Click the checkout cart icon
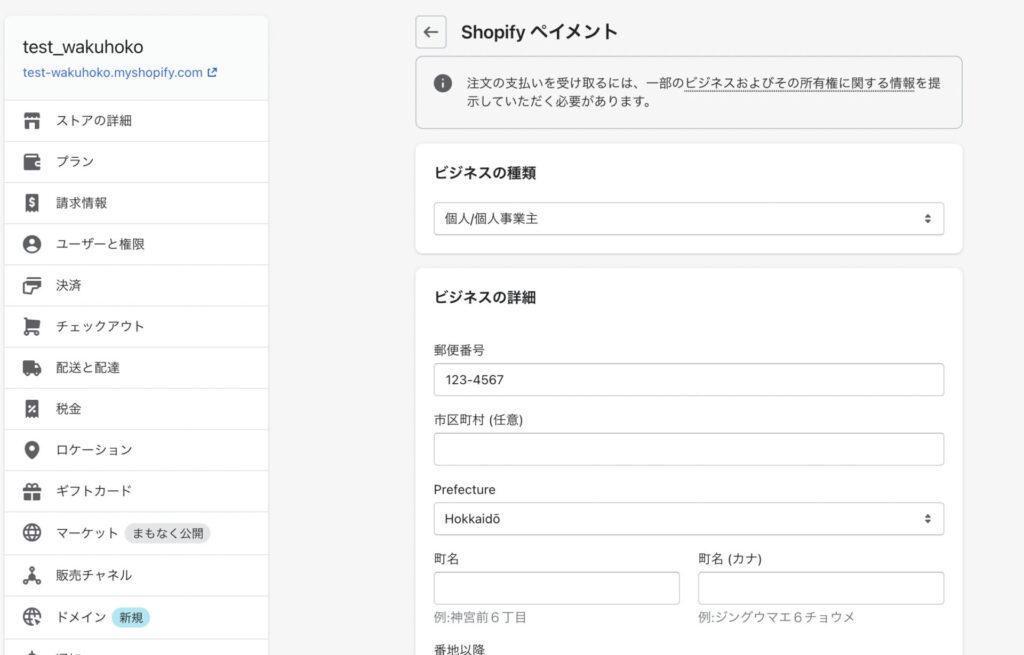 click(x=32, y=327)
